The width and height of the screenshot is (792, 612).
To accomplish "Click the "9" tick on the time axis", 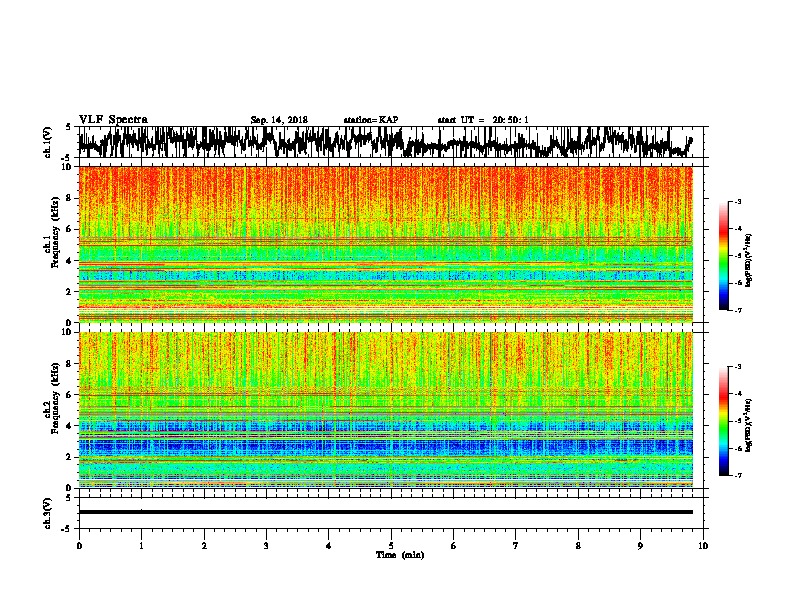I will (x=640, y=546).
